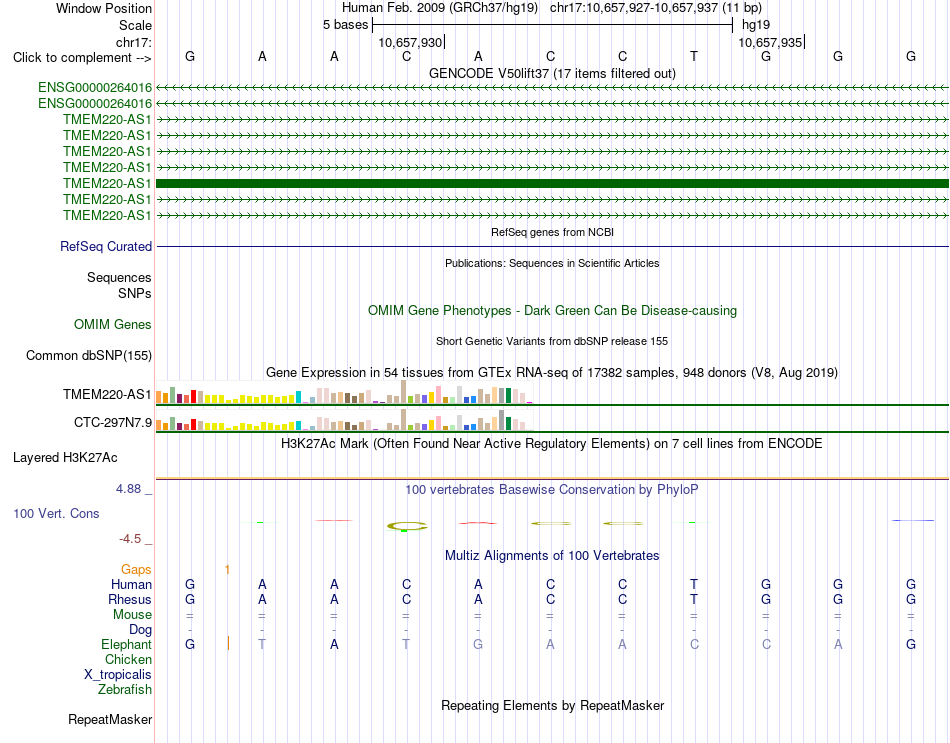Click the CTC-297N7.9 GTEx expression bar chart
The width and height of the screenshot is (950, 743).
tap(344, 419)
